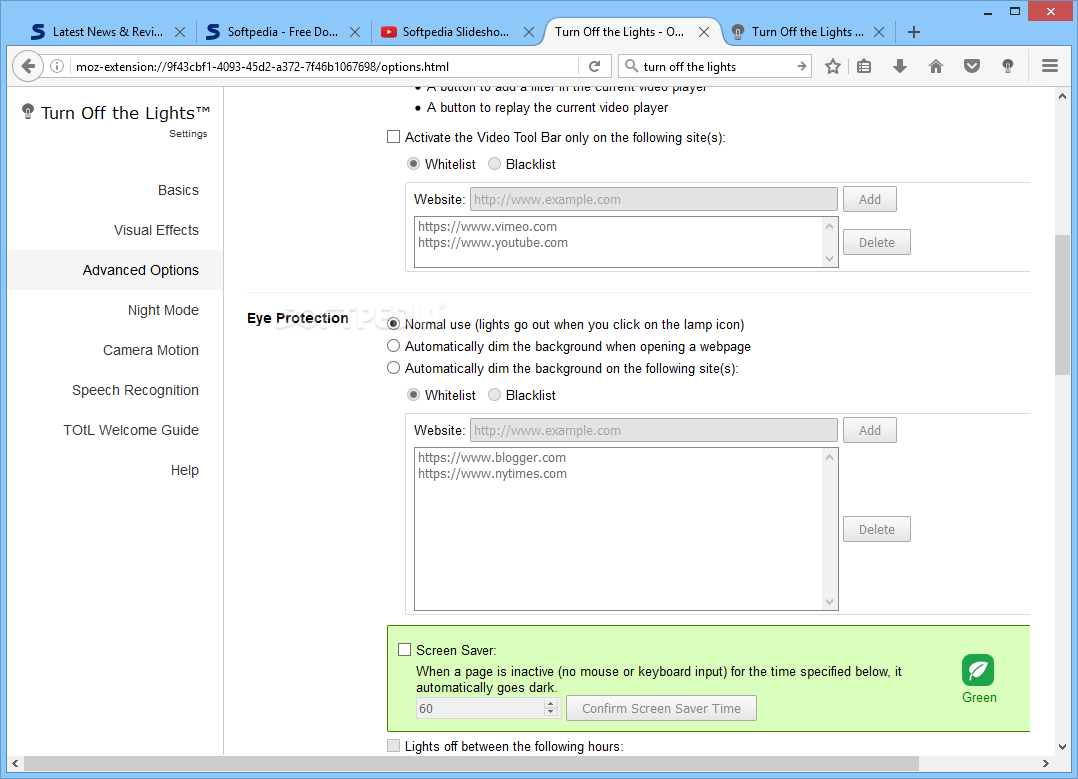Select https://www.nytimes.com in the list
Screen dimensions: 1078x779
[x=492, y=474]
